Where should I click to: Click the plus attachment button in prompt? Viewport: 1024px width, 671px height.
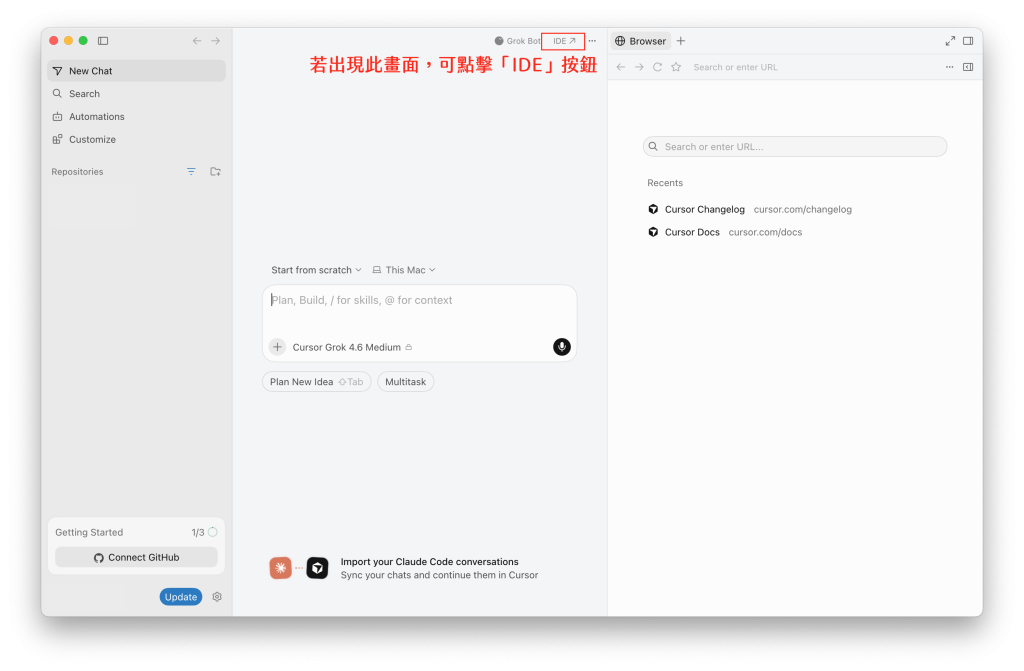(x=278, y=347)
